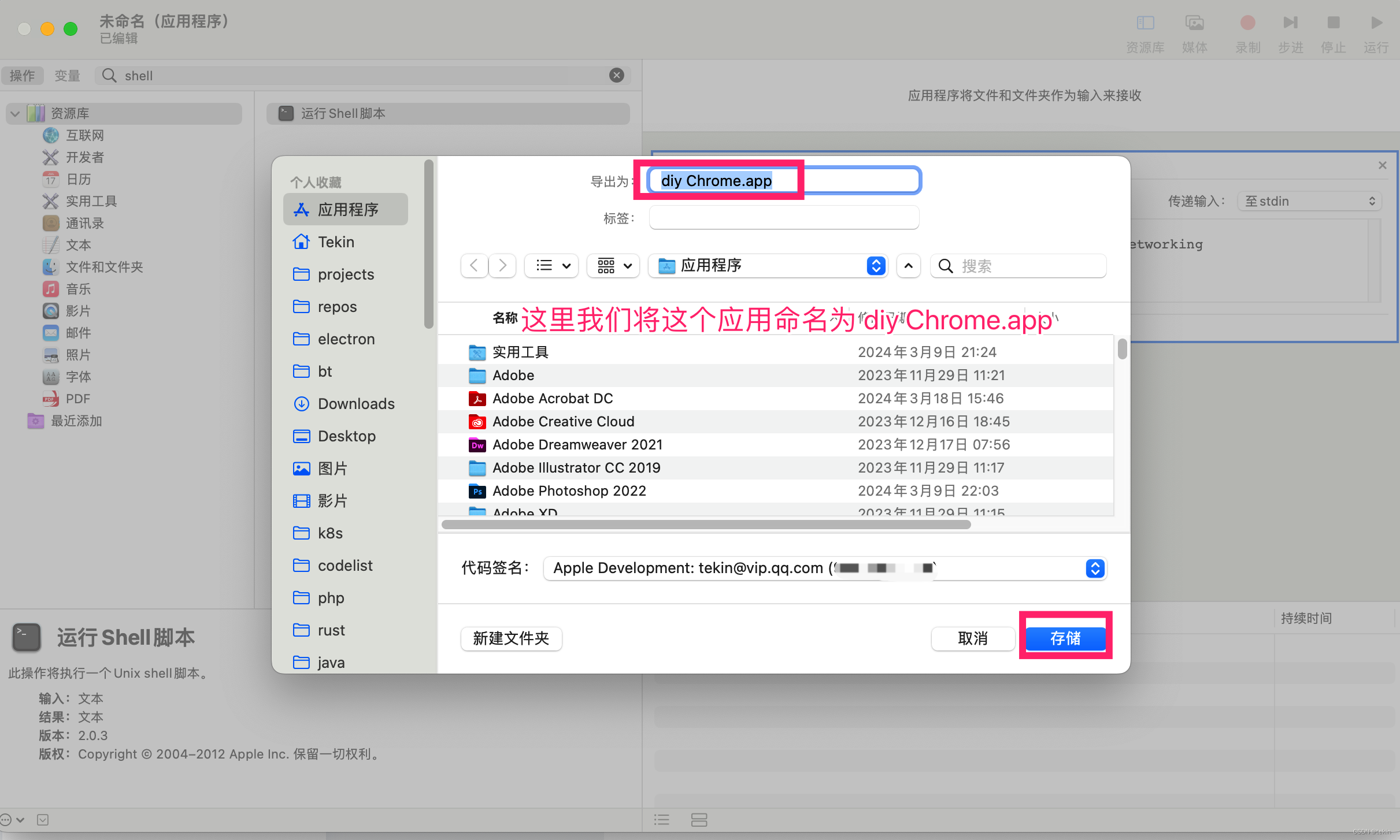1400x840 pixels.
Task: Select Downloads in the sidebar
Action: 355,404
